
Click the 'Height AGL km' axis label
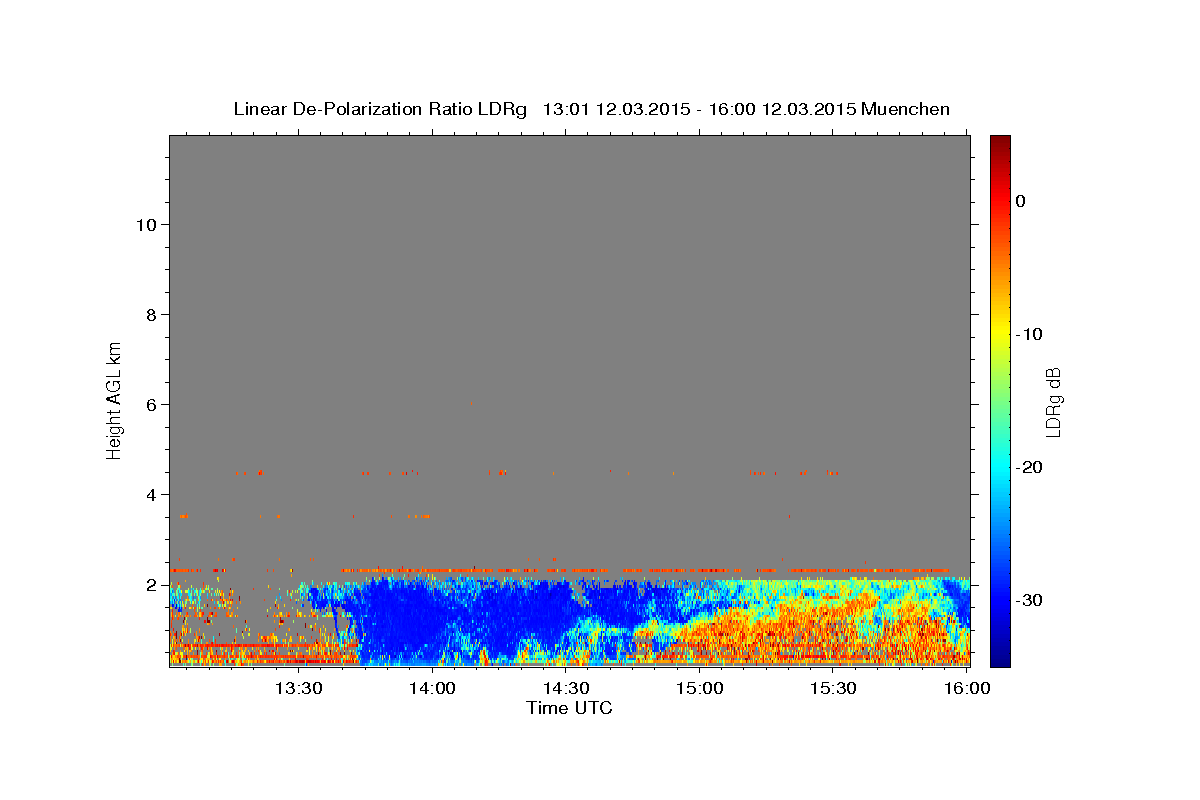coord(114,400)
